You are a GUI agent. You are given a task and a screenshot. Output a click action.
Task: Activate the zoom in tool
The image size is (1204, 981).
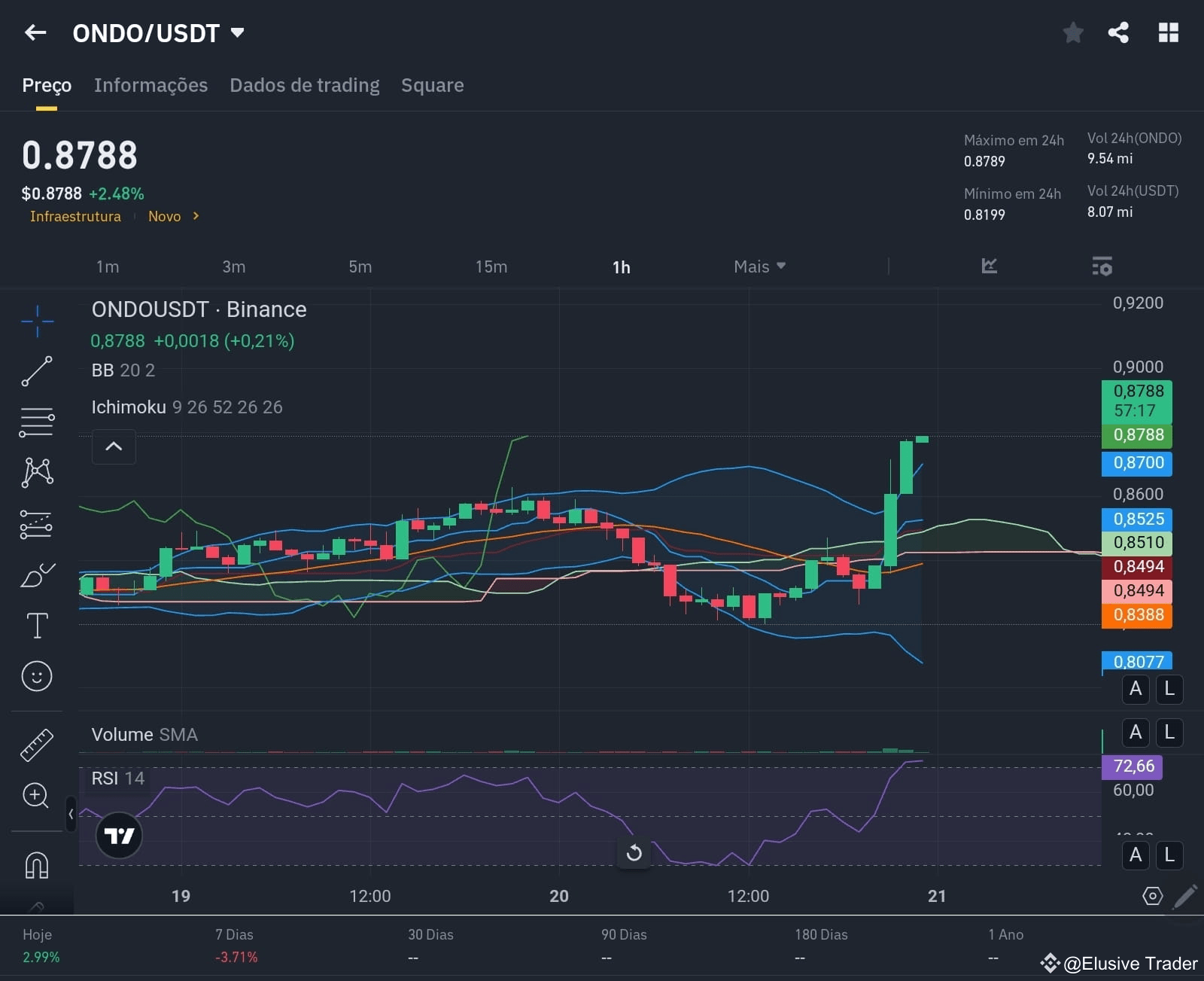tap(37, 796)
